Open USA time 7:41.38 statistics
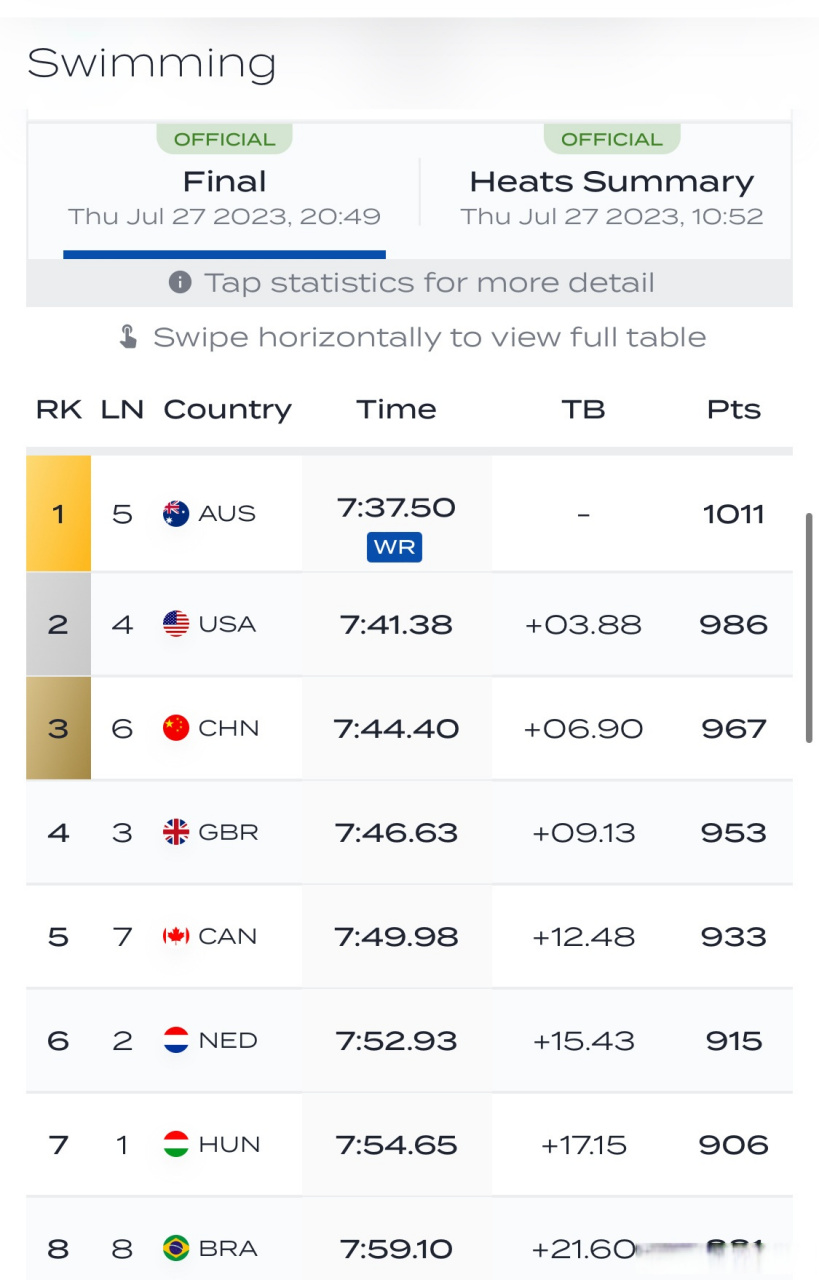819x1280 pixels. 397,625
